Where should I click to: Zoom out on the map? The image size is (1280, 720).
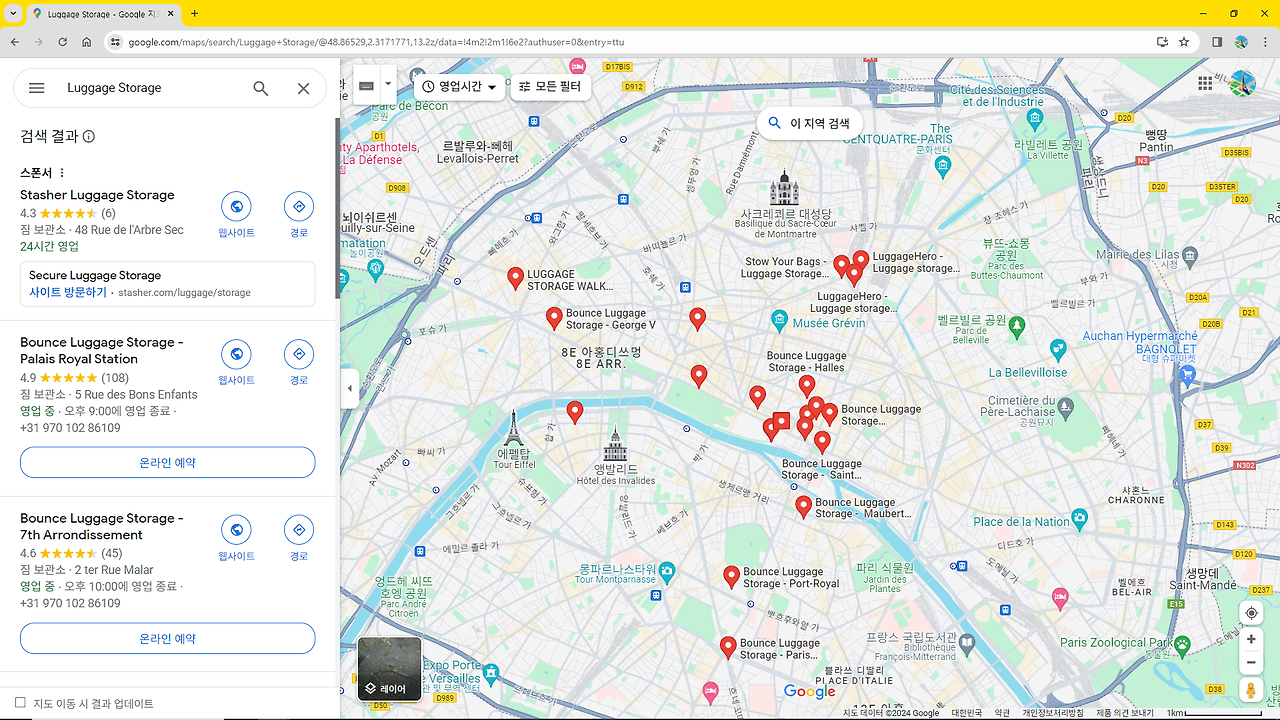pos(1251,662)
